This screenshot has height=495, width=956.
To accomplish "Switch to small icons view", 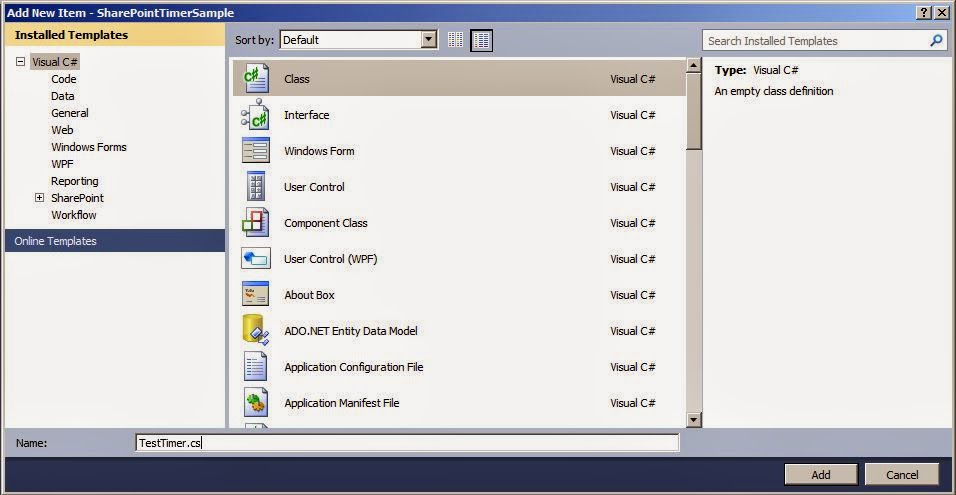I will click(x=456, y=40).
